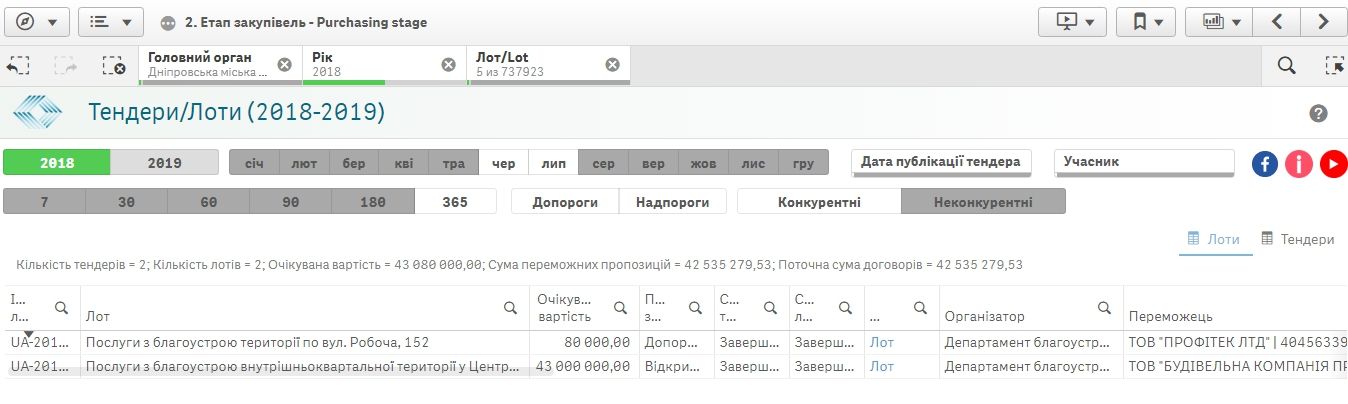1348x404 pixels.
Task: Search in the first ID column
Action: 62,307
